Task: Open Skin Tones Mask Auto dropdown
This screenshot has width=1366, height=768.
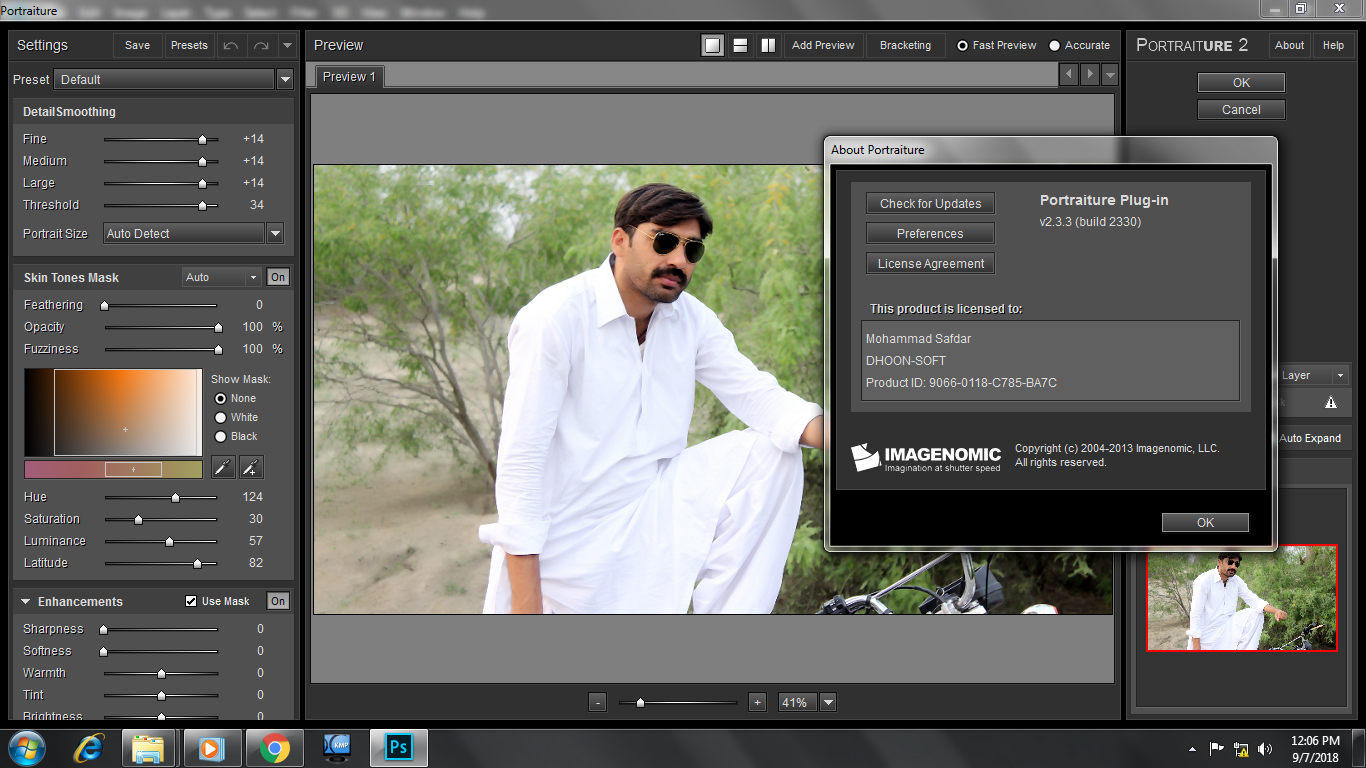Action: [222, 277]
